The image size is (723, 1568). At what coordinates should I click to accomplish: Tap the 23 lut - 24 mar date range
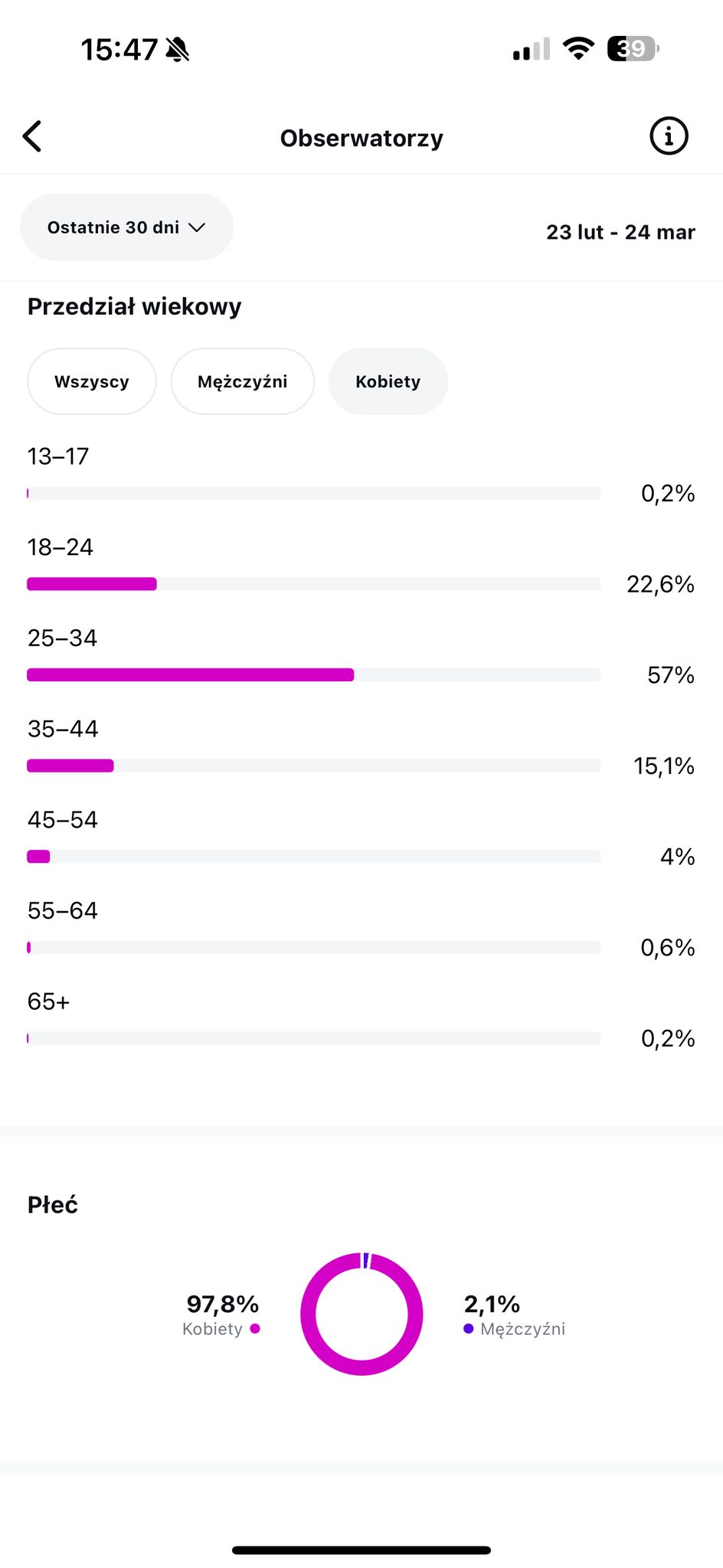point(620,232)
